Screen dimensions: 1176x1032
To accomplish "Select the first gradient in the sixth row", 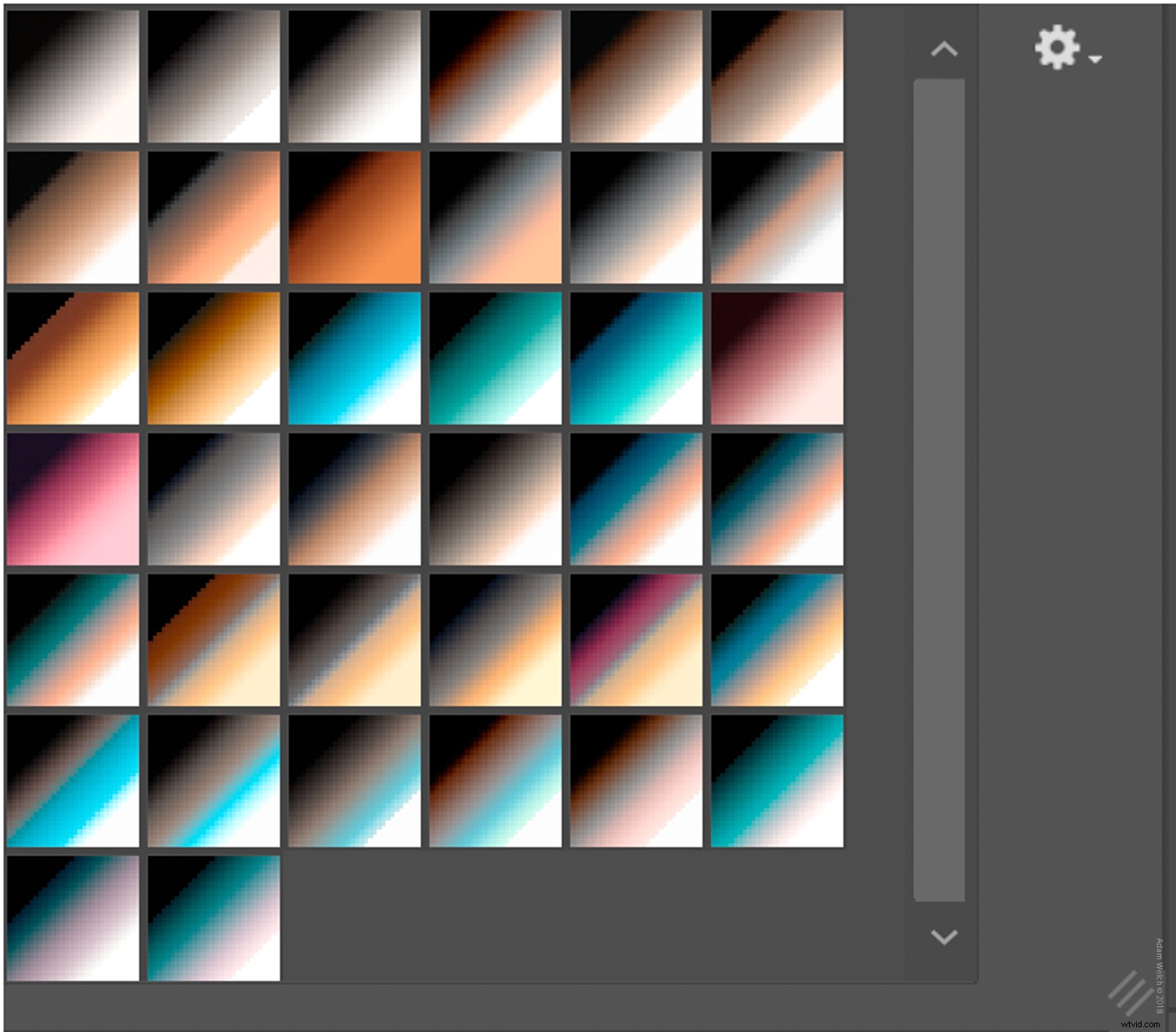I will click(x=73, y=780).
